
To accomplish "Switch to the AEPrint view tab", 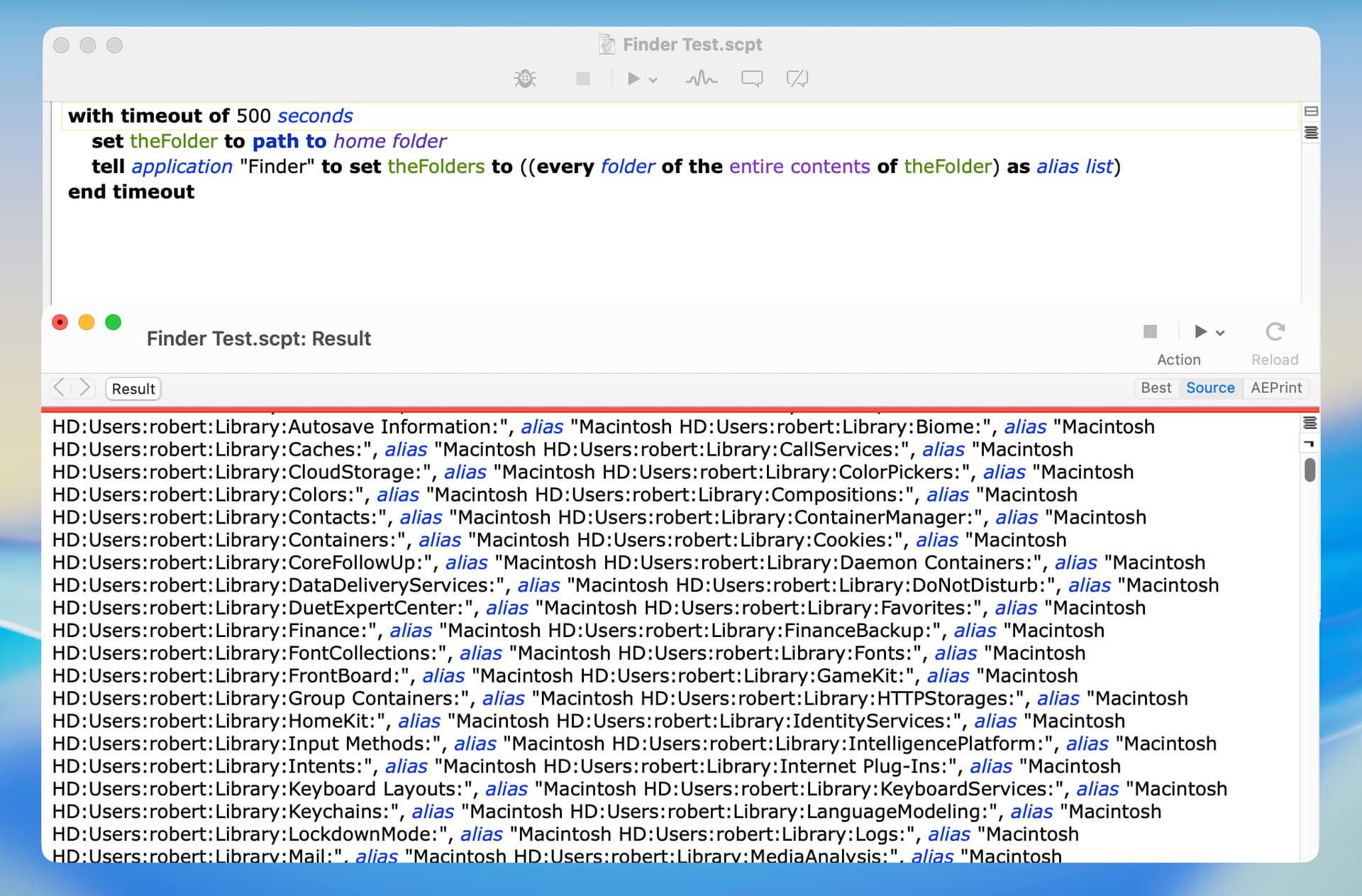I will point(1276,388).
